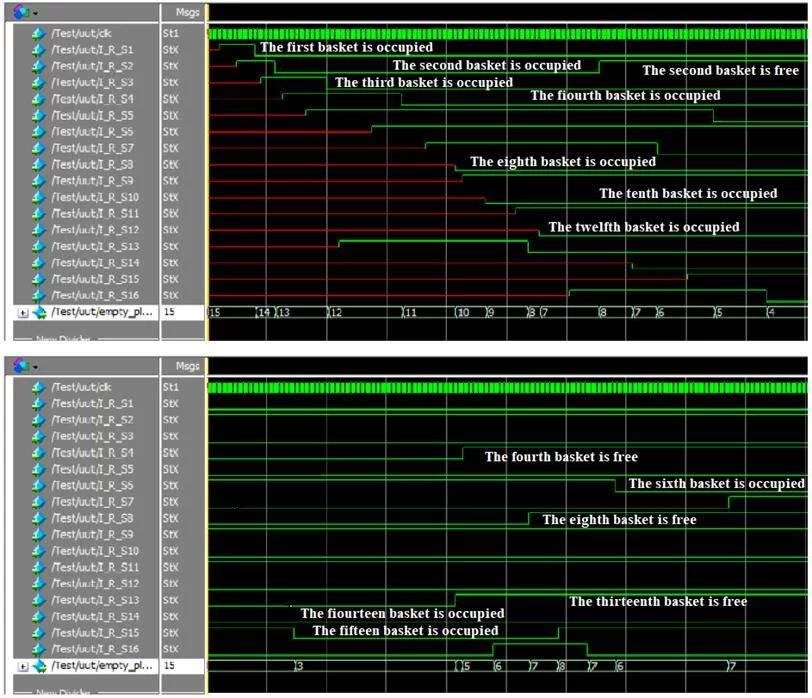Click the I_R_S15 signal icon in the lower panel

tap(39, 633)
